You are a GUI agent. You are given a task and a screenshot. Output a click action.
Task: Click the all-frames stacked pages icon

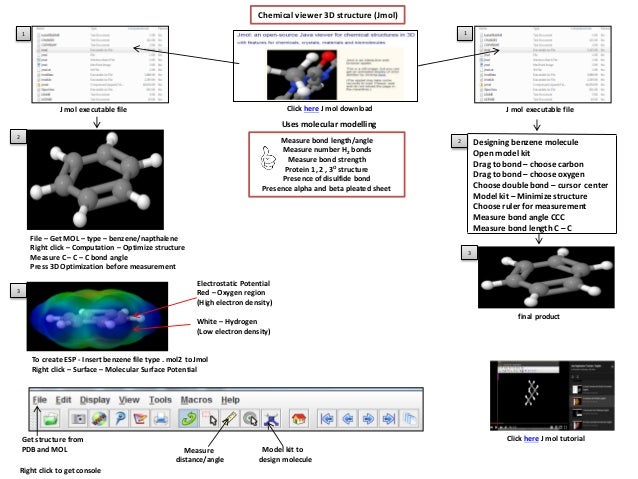click(x=409, y=418)
